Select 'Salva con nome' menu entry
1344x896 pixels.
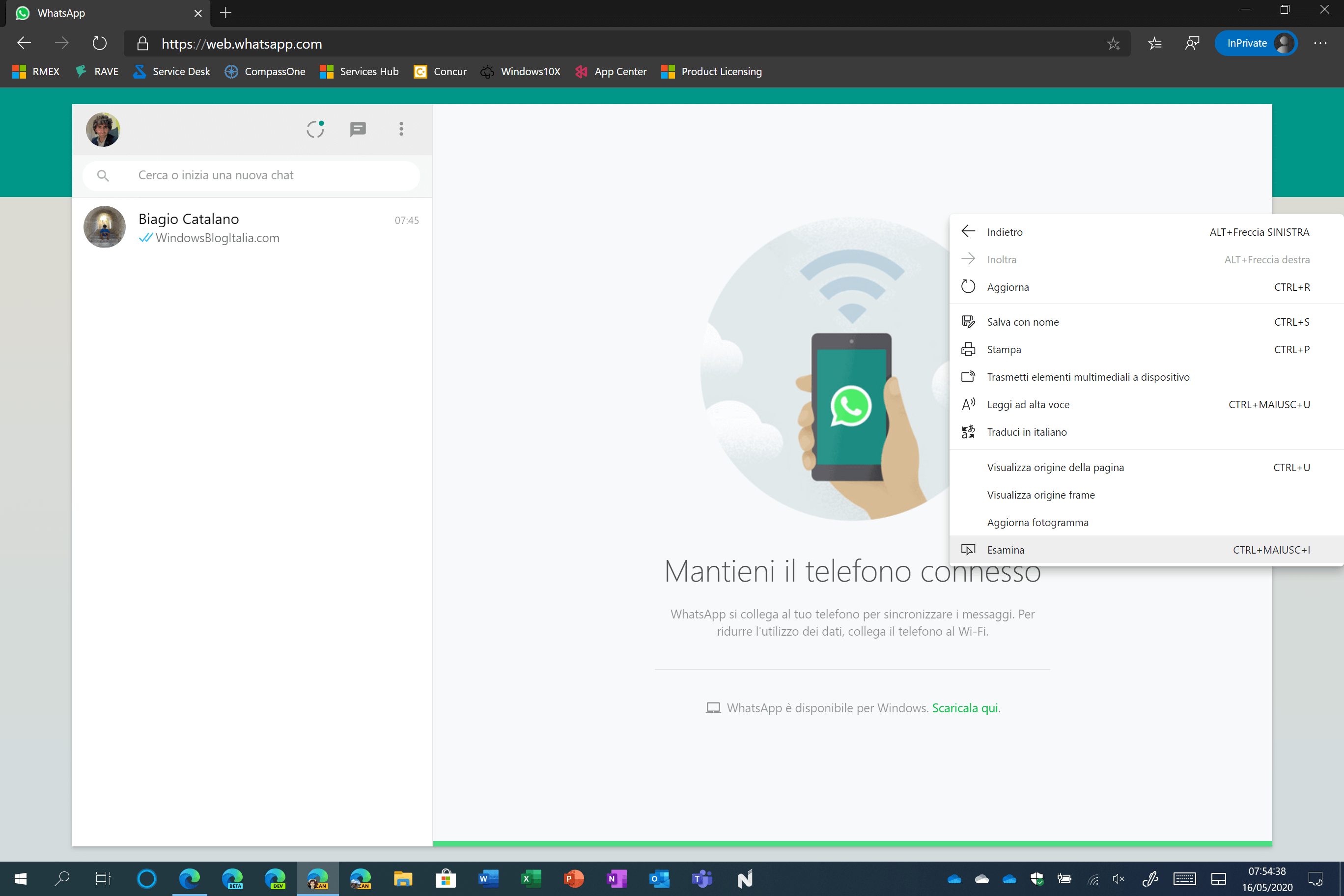click(x=1147, y=322)
